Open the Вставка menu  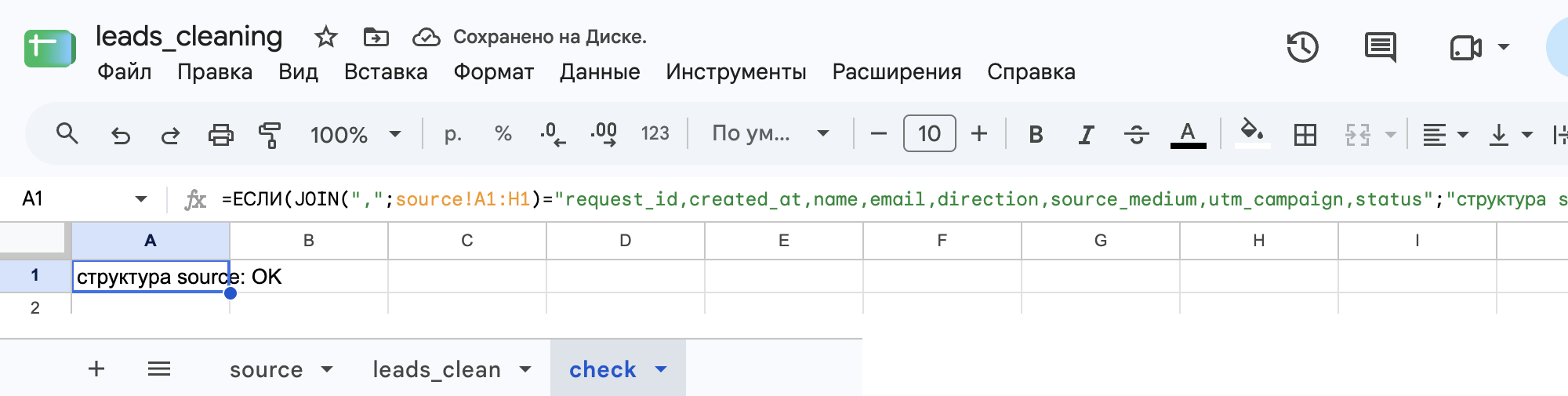[386, 72]
